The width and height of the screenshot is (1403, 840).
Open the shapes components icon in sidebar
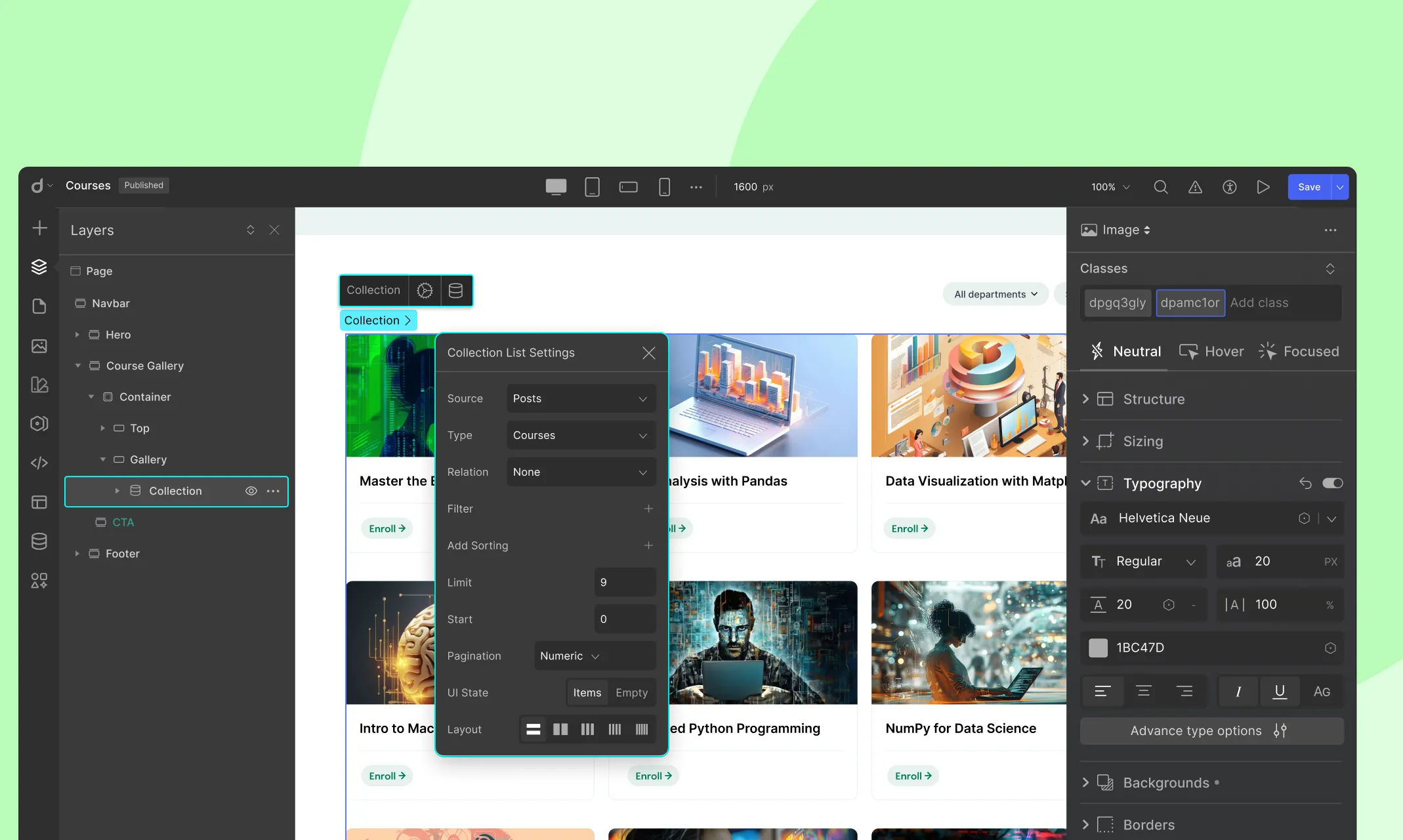(39, 581)
